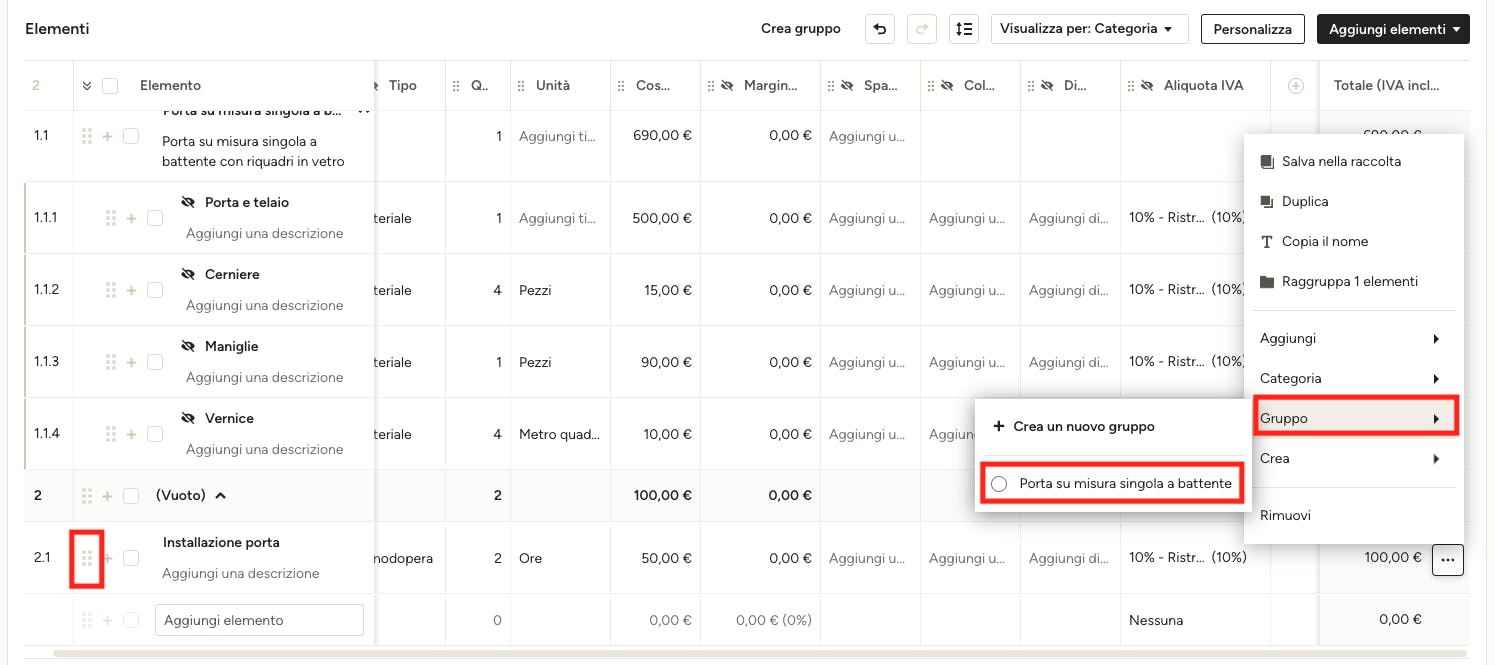Click the plus icon on row Maniglie

(131, 362)
